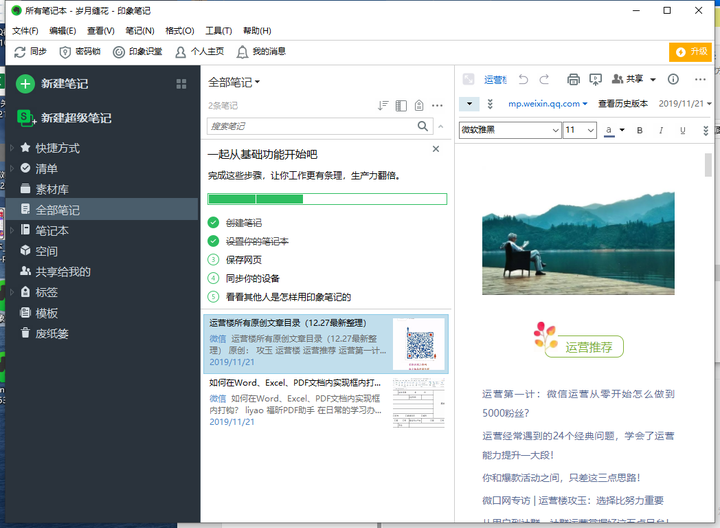Open editor more actions ellipsis

[x=700, y=79]
